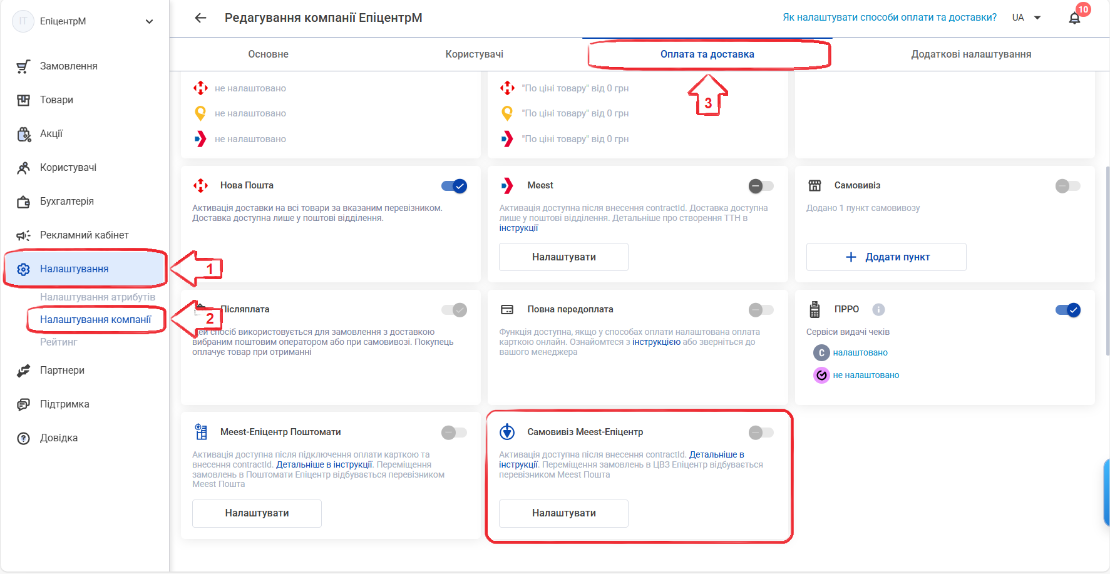Toggle Meest-Епіцентр Поштомати switch

point(454,432)
